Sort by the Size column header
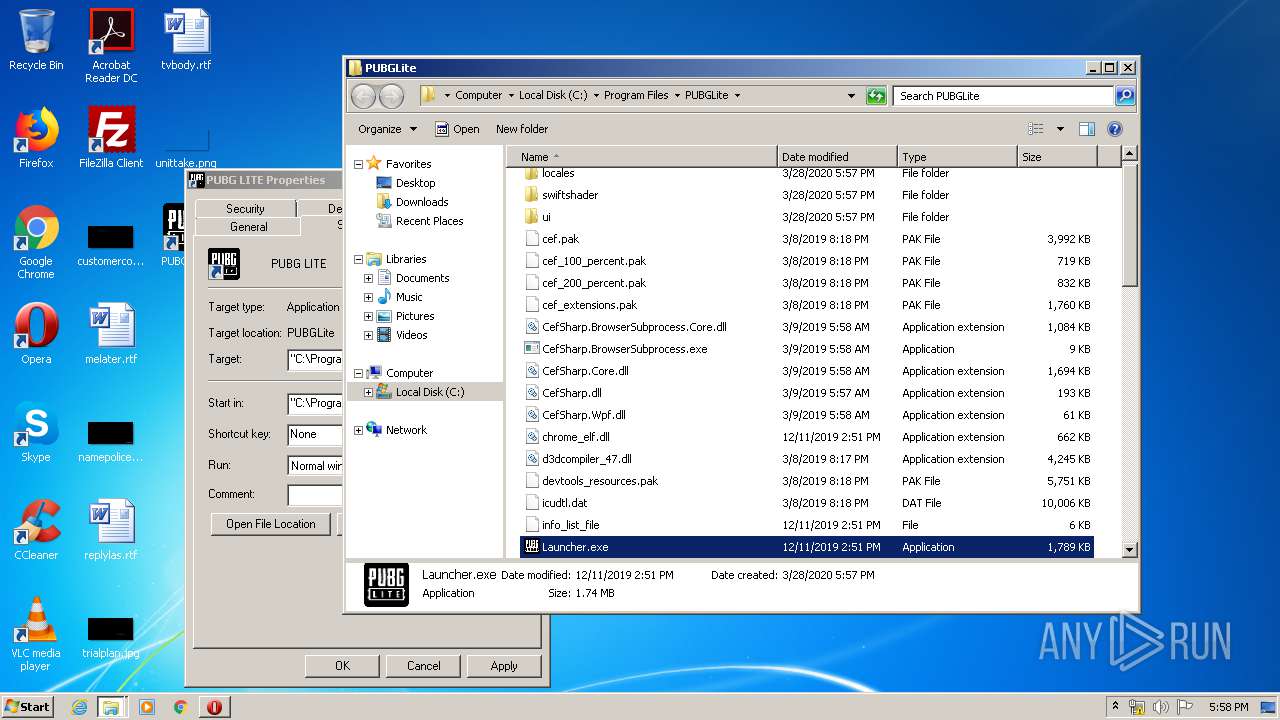The image size is (1280, 720). tap(1057, 157)
